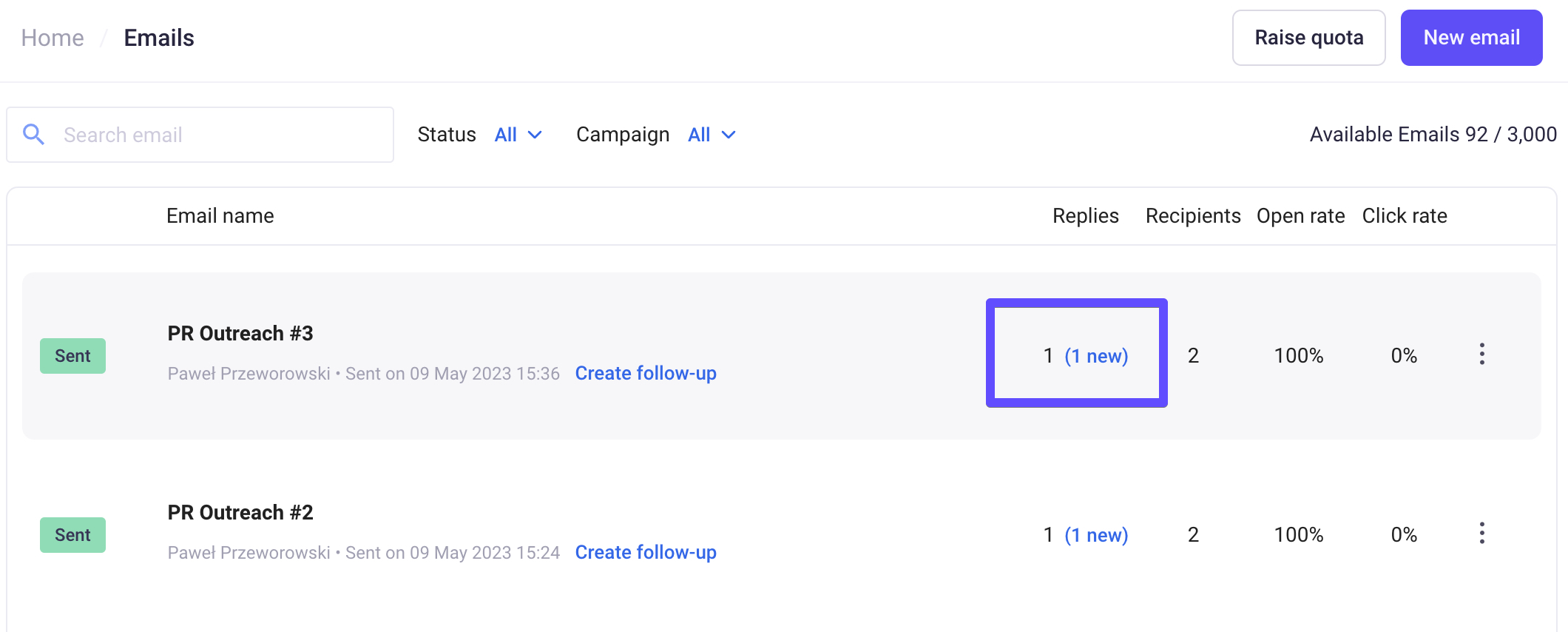
Task: Go to Home breadcrumb
Action: coord(53,38)
